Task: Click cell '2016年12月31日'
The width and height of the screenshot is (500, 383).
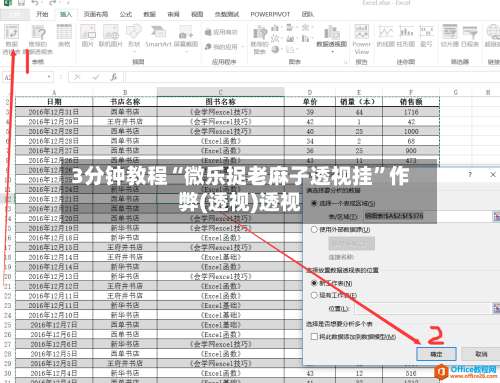Action: 54,112
